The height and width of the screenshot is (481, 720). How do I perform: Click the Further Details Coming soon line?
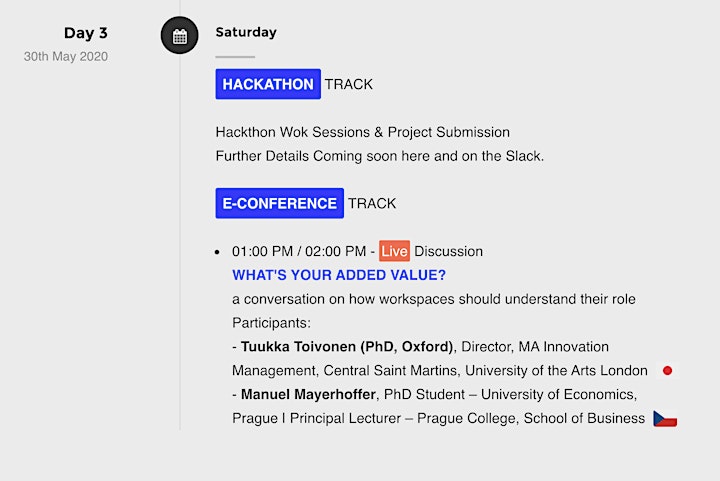(380, 156)
